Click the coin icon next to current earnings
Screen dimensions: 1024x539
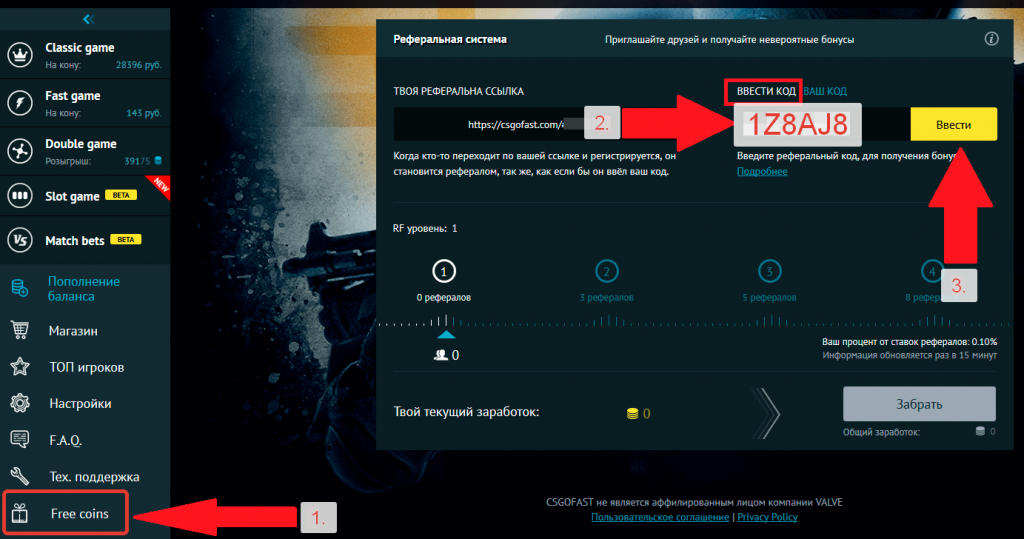pos(632,414)
